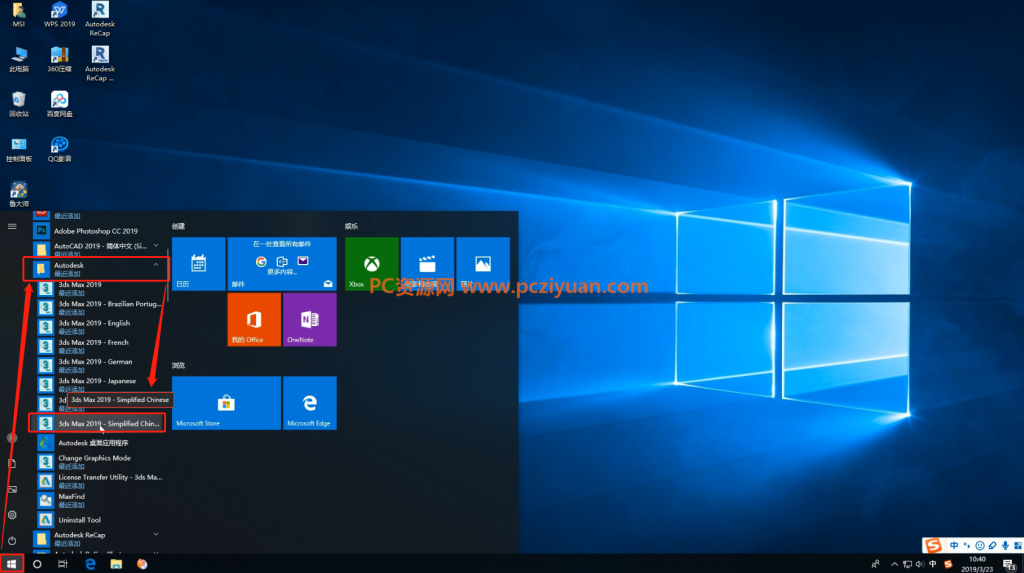Expand the Autodesk ReCap folder chevron
Viewport: 1024px width, 573px height.
pyautogui.click(x=155, y=534)
